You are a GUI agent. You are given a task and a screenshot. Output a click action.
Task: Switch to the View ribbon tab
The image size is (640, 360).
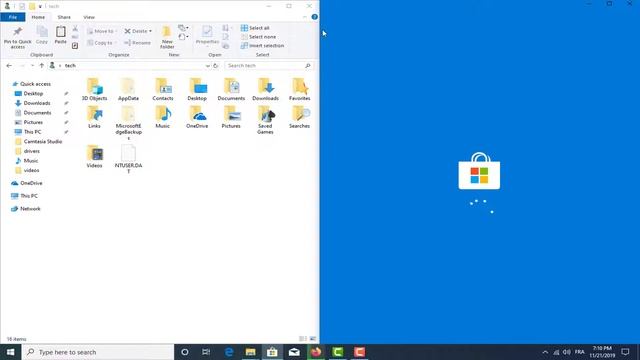[89, 17]
